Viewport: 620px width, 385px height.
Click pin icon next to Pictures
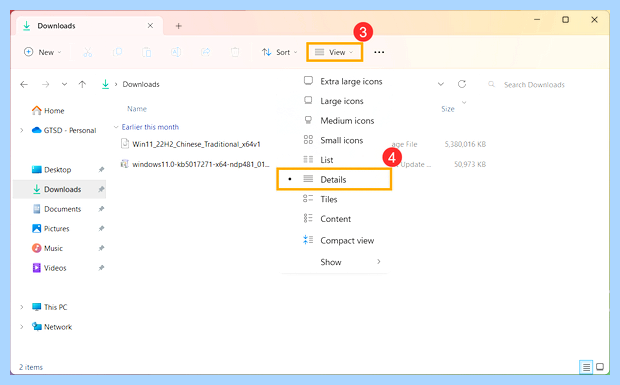[x=101, y=228]
